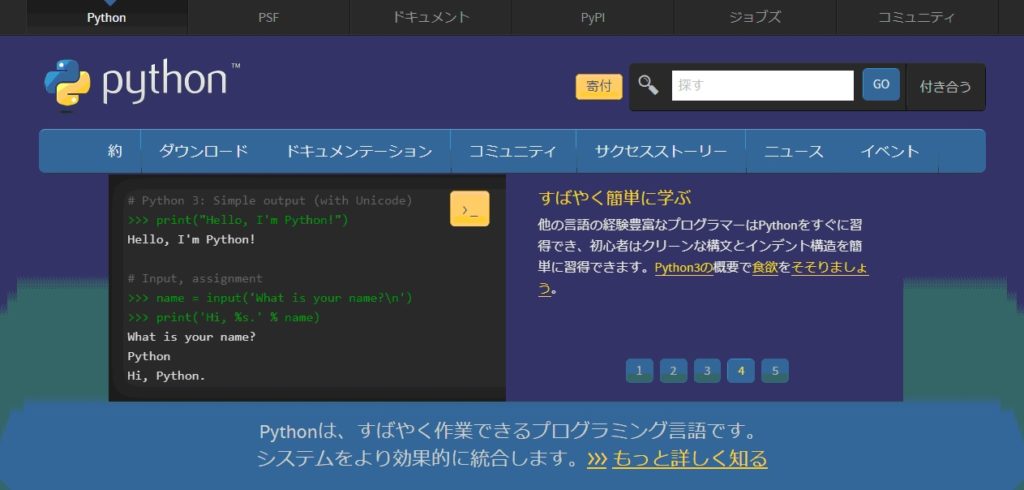
Task: Click the yellow 寄付 donate button
Action: 599,87
